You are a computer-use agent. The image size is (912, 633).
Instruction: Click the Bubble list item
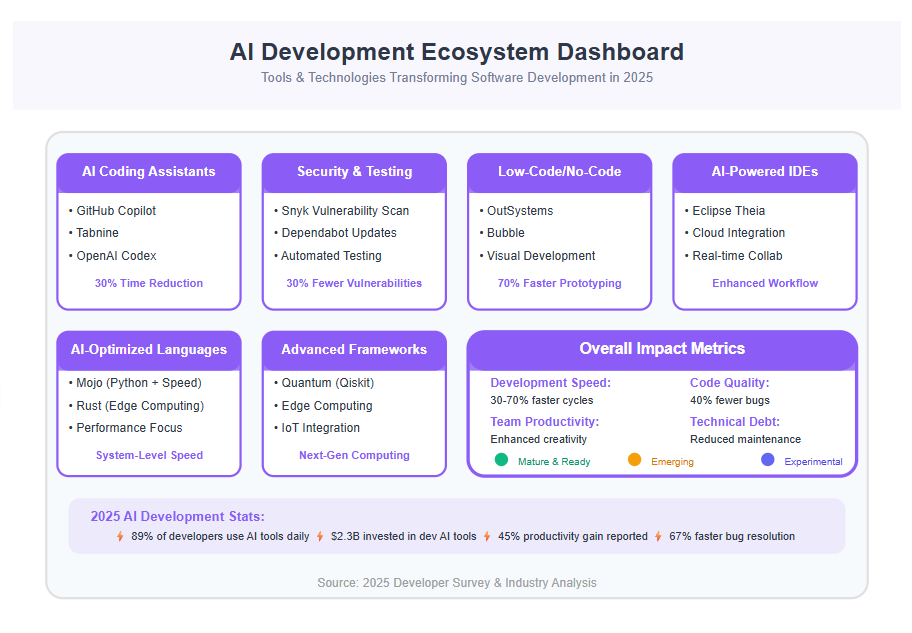point(502,233)
